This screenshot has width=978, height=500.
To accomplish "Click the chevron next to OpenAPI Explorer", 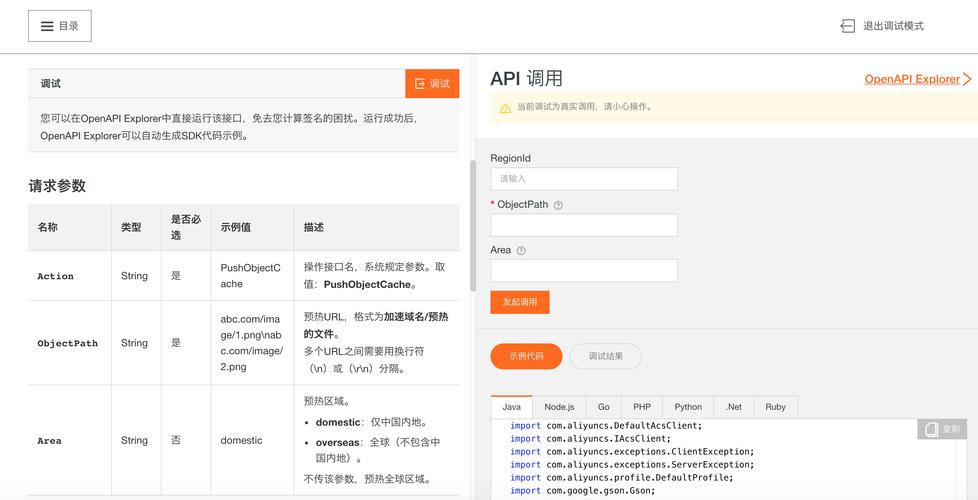I will pyautogui.click(x=967, y=79).
